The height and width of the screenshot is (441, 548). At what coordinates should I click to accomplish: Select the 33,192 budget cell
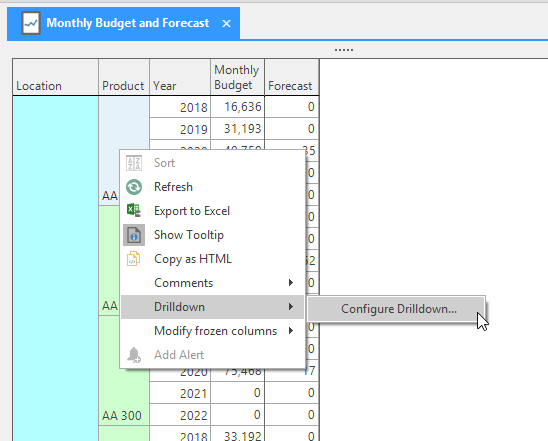[x=237, y=434]
